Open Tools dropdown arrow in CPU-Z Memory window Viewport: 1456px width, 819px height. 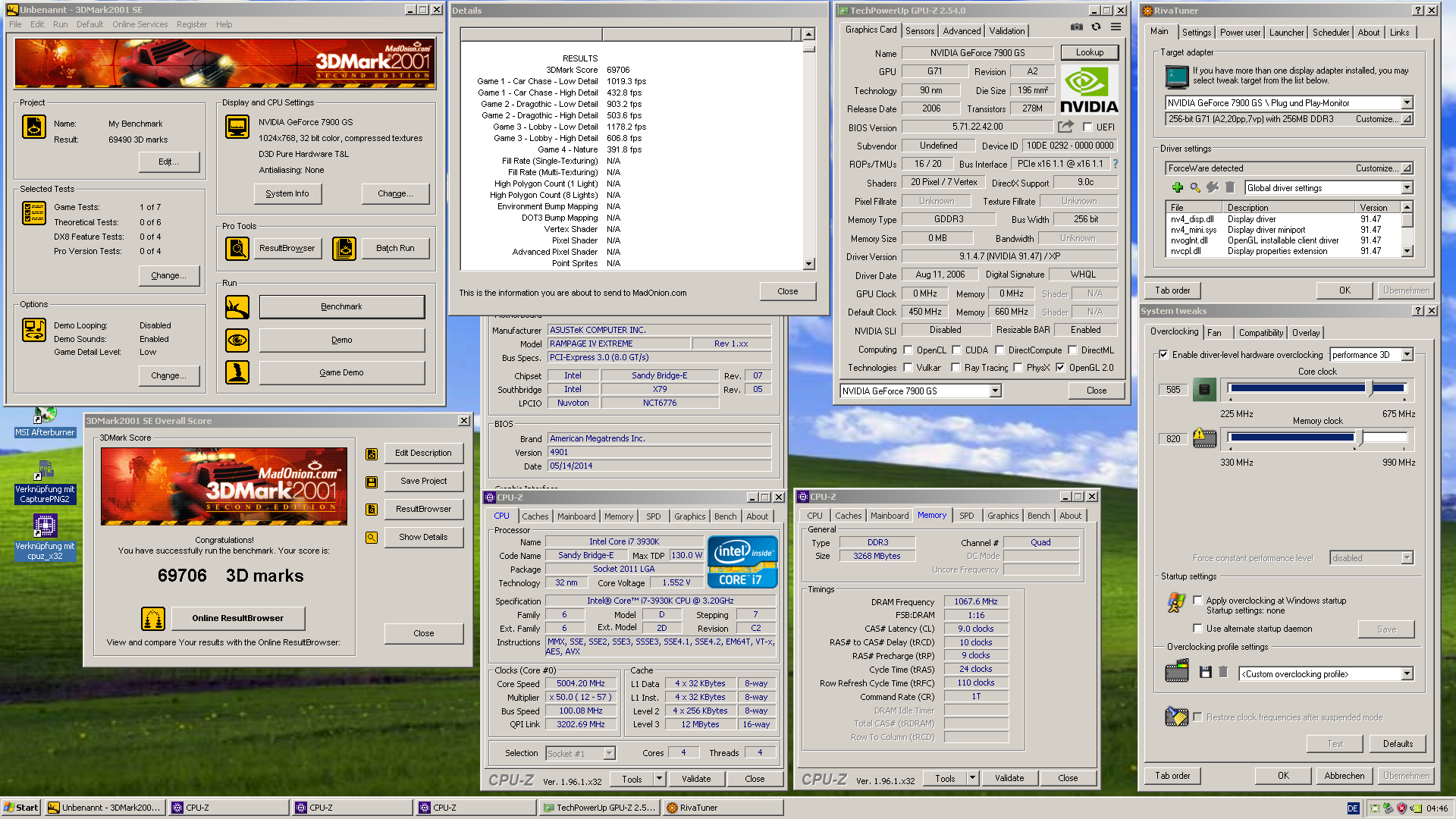coord(972,777)
